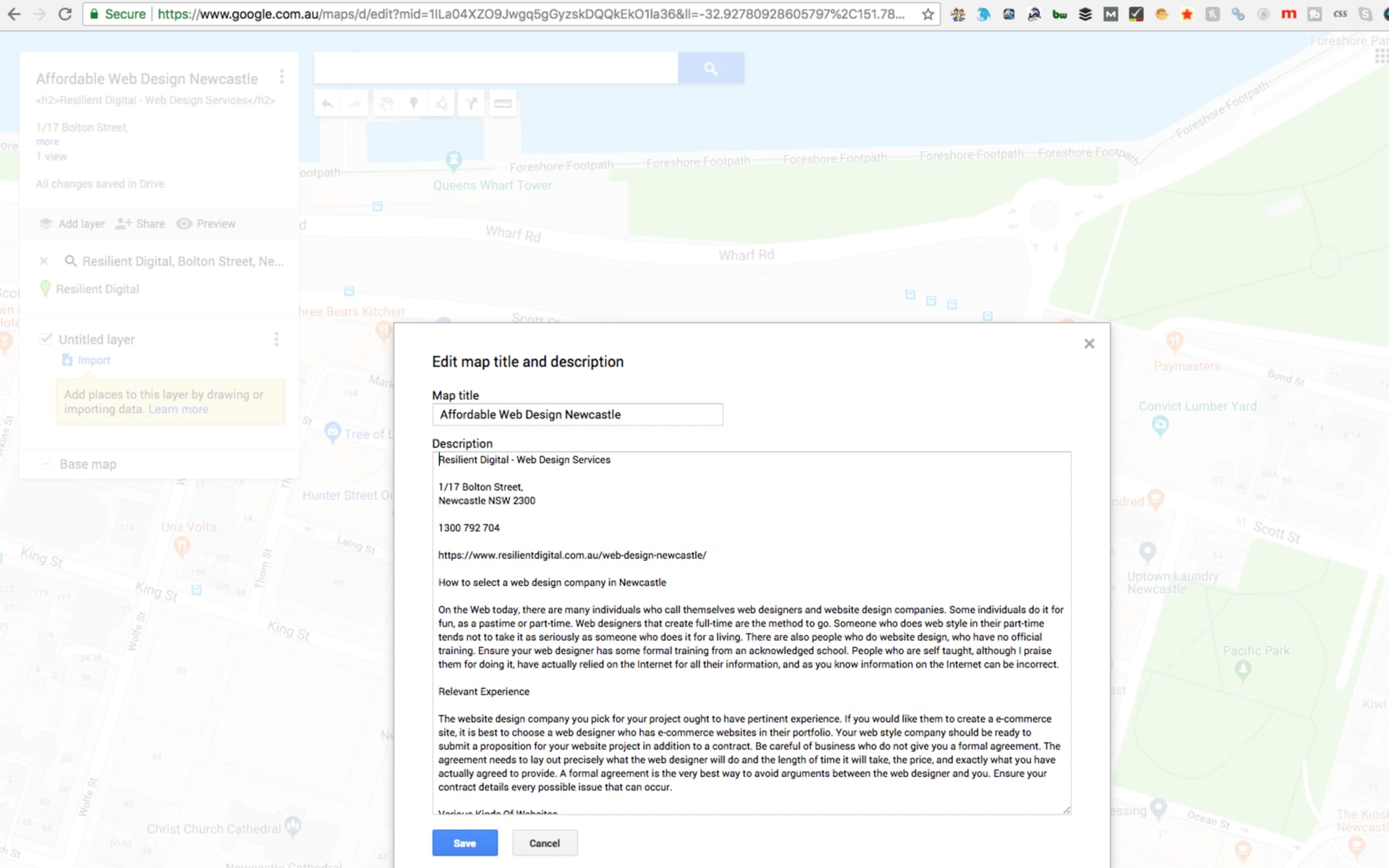Click the Resilient Digital green pin result

90,289
